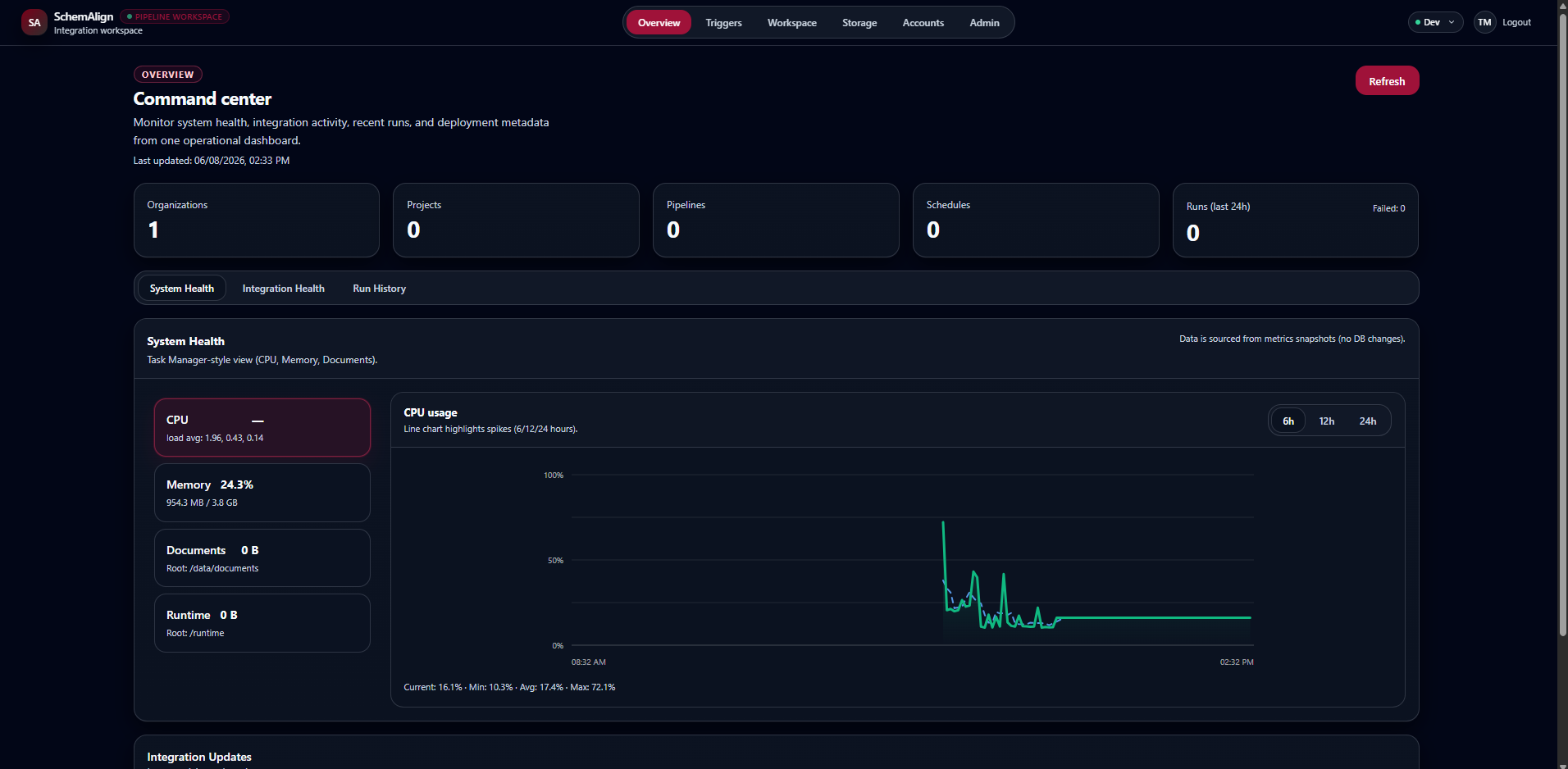Select the 6h chart range
1568x769 pixels.
tap(1288, 421)
